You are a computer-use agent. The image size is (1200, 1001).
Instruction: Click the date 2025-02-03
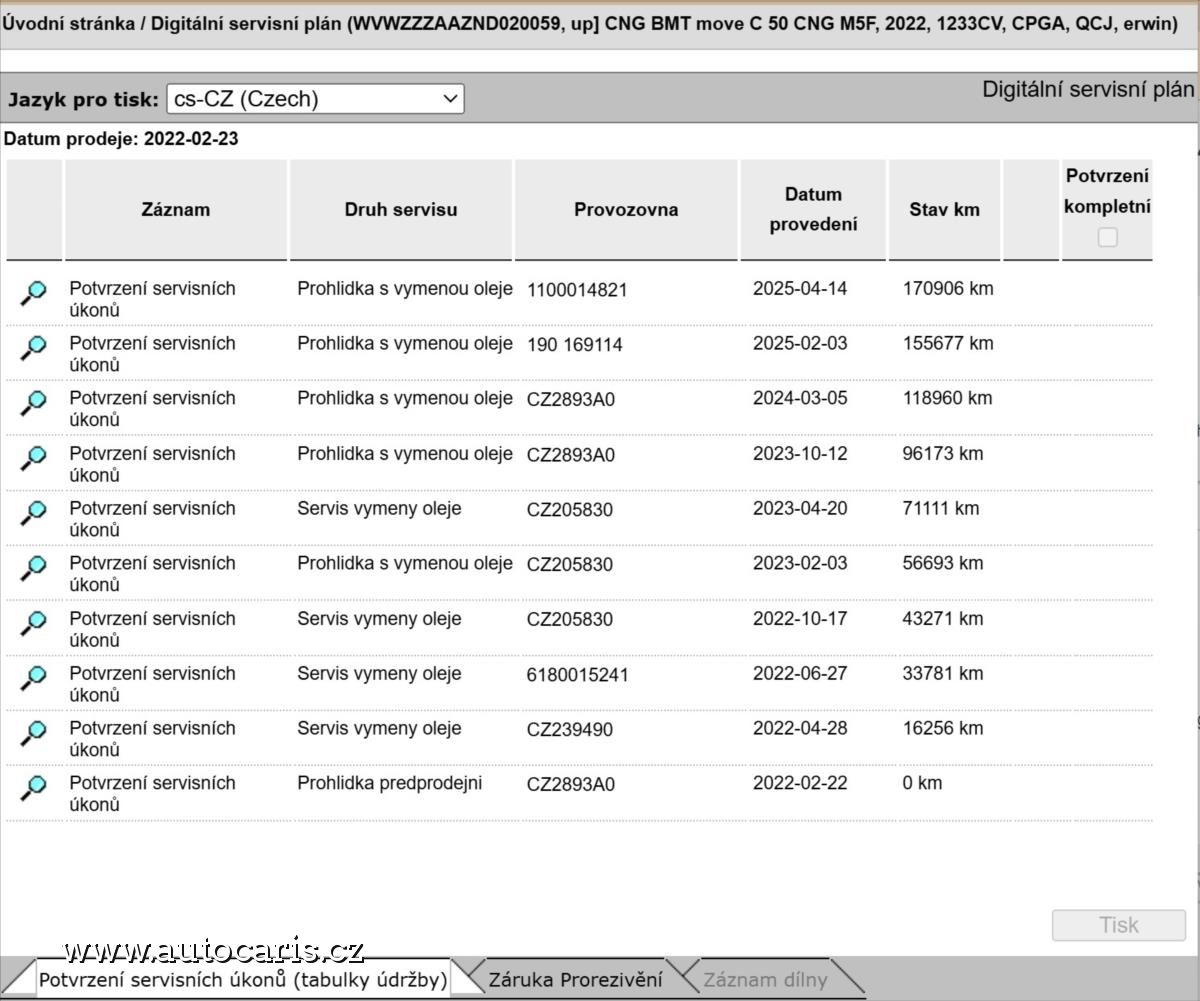pyautogui.click(x=800, y=343)
